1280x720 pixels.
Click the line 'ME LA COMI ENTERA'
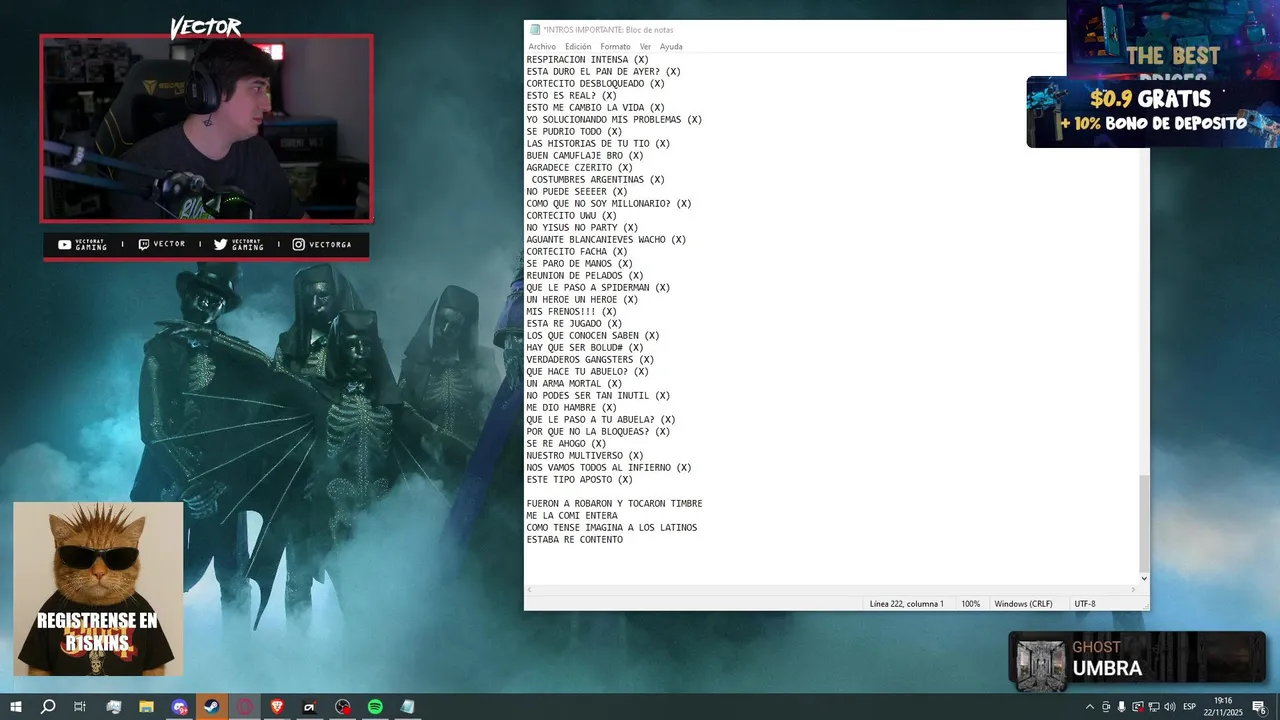pyautogui.click(x=572, y=516)
